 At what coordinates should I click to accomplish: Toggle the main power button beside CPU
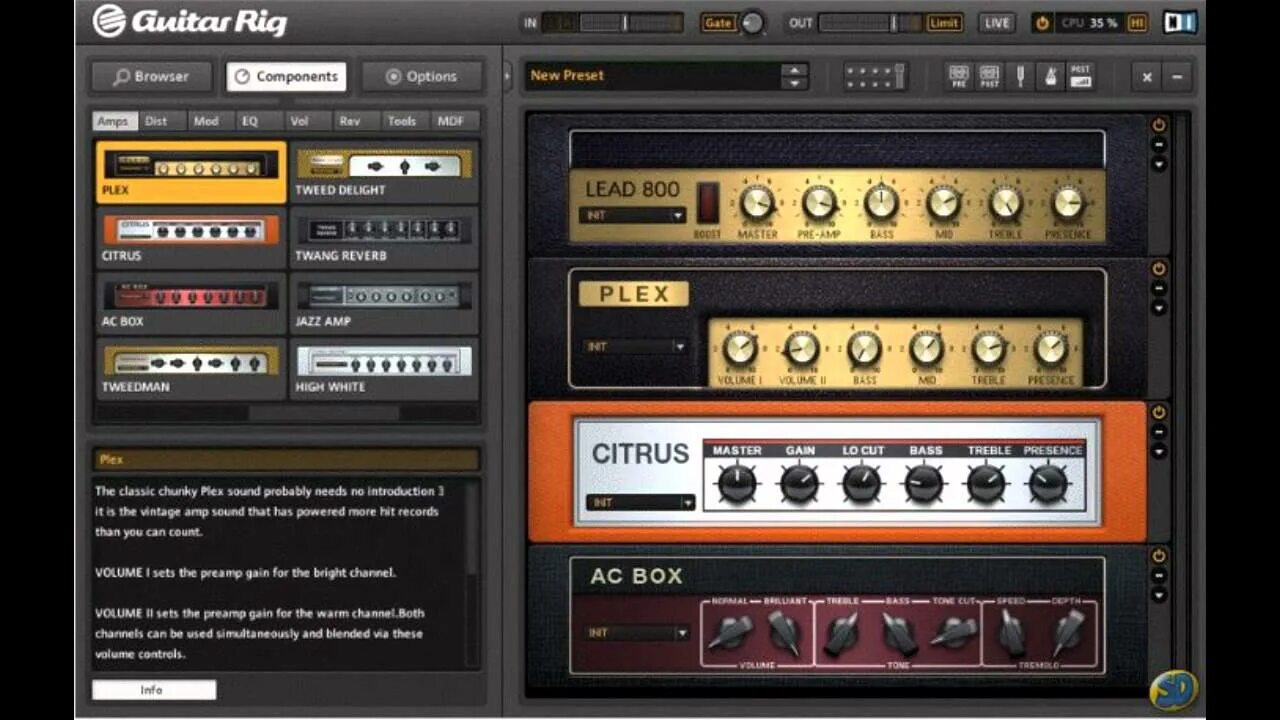(x=1043, y=23)
